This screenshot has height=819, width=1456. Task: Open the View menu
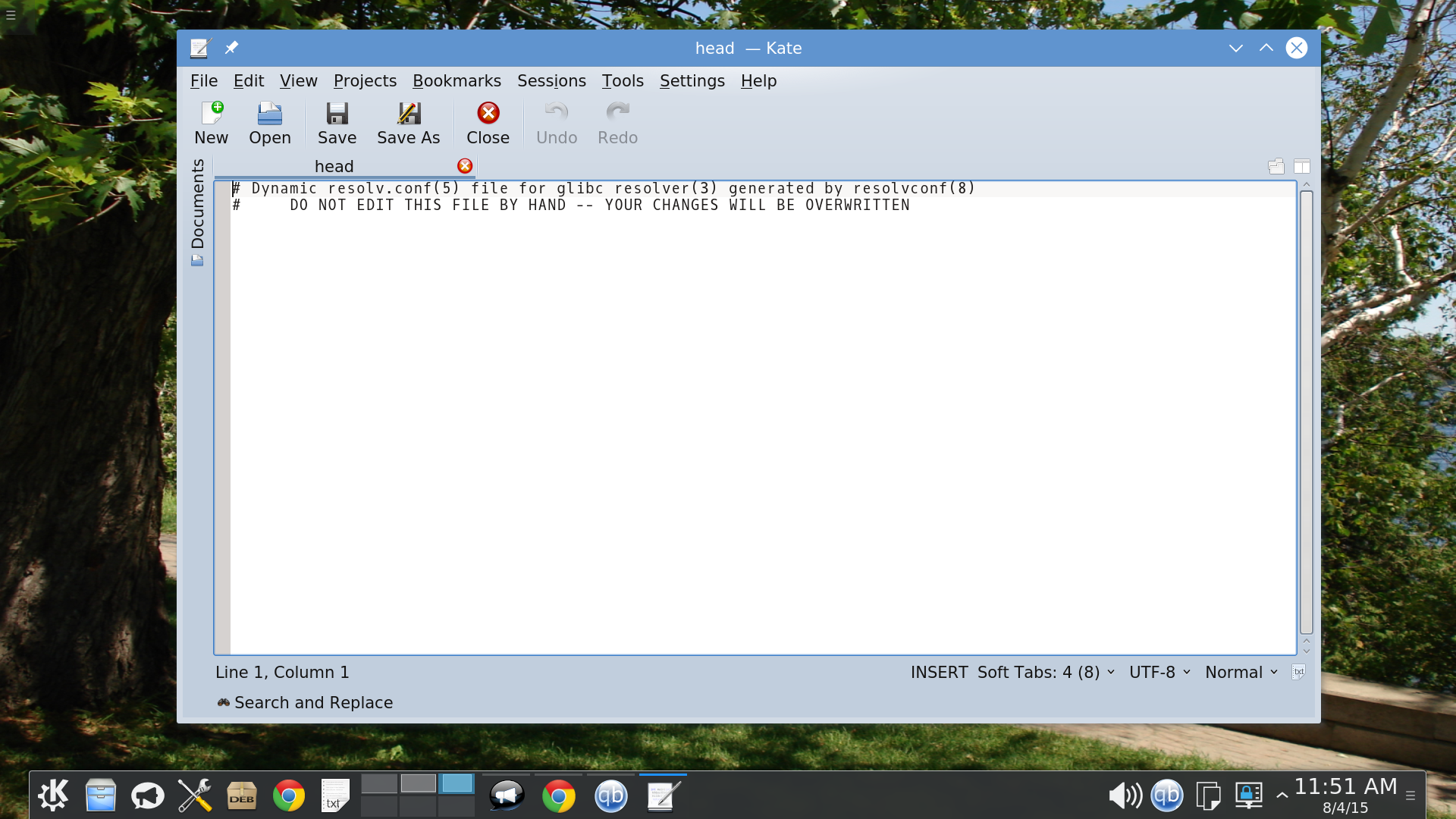[x=298, y=80]
